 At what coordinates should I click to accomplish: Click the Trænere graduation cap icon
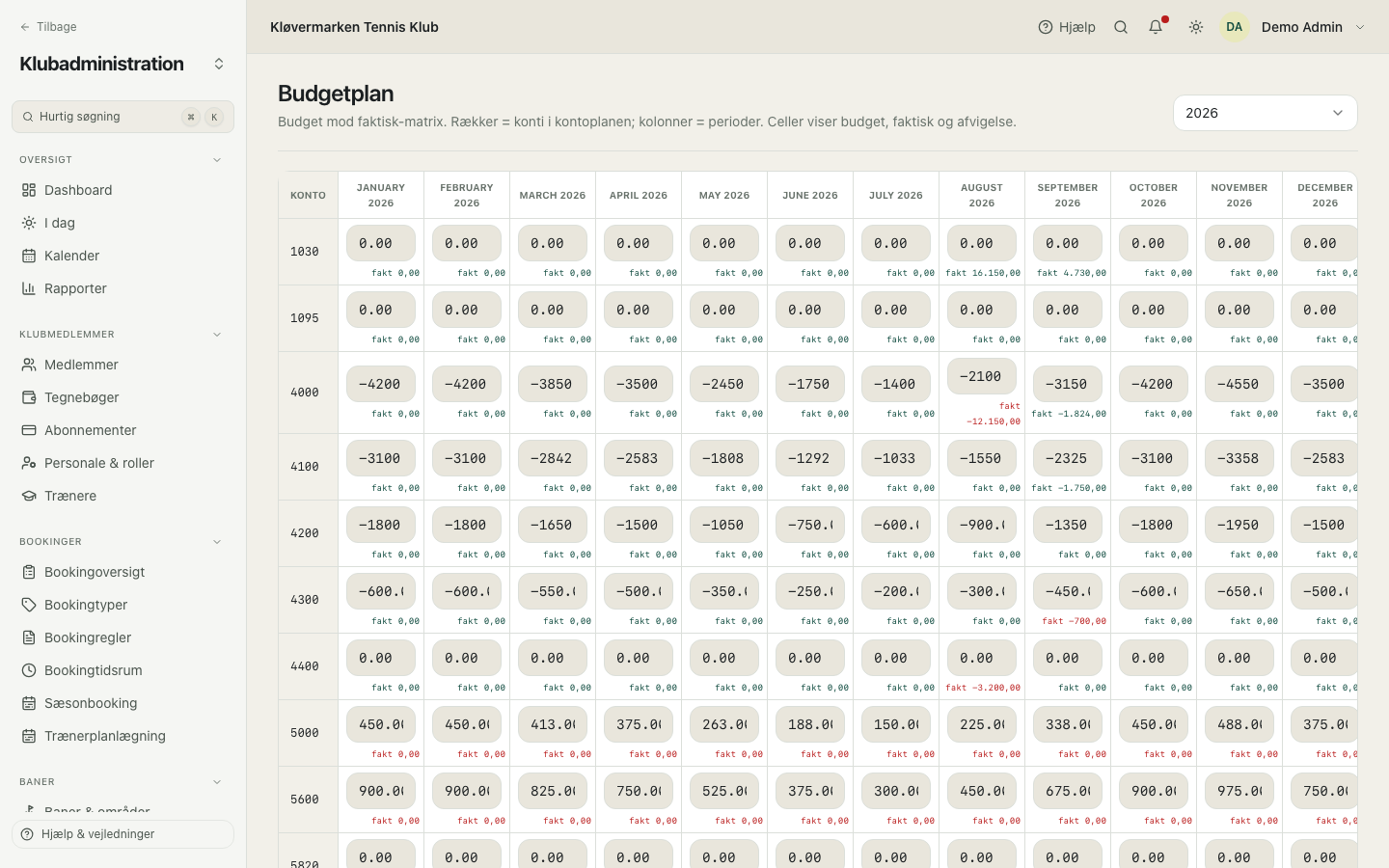click(x=29, y=496)
